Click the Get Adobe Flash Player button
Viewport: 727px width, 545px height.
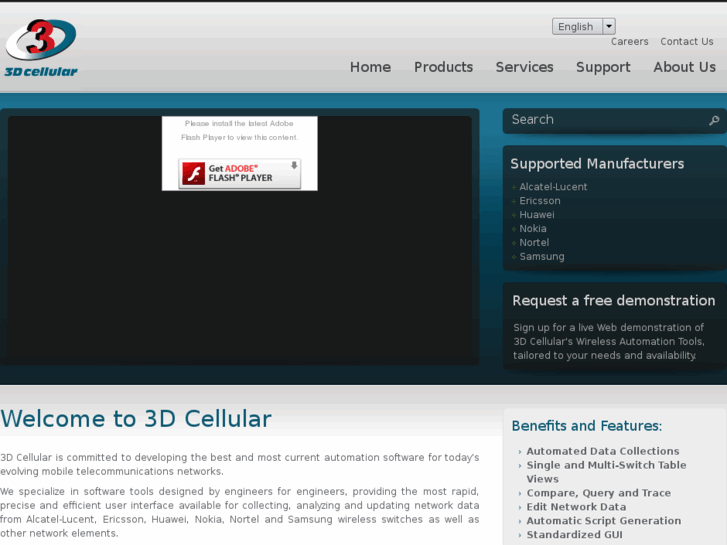tap(240, 173)
